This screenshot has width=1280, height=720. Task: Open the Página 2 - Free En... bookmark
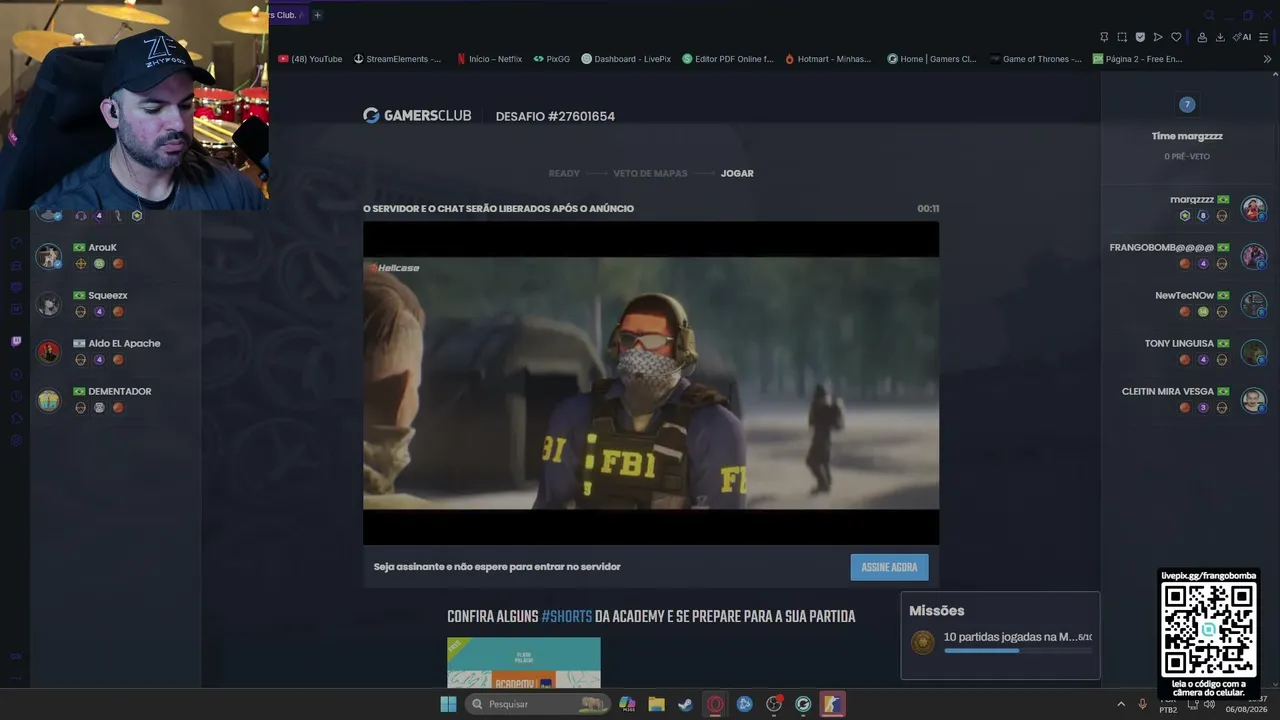point(1138,59)
